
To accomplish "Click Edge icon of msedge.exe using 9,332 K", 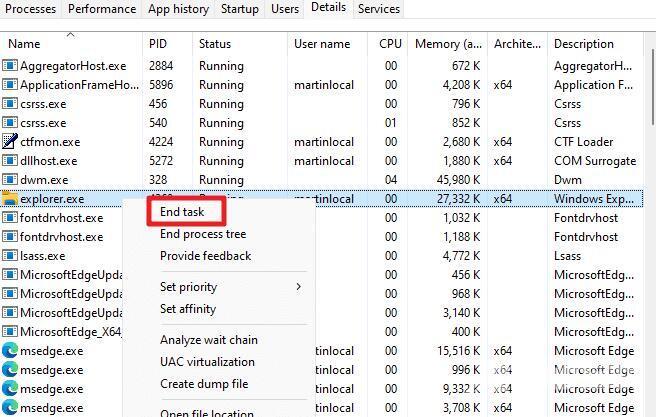I will (9, 389).
